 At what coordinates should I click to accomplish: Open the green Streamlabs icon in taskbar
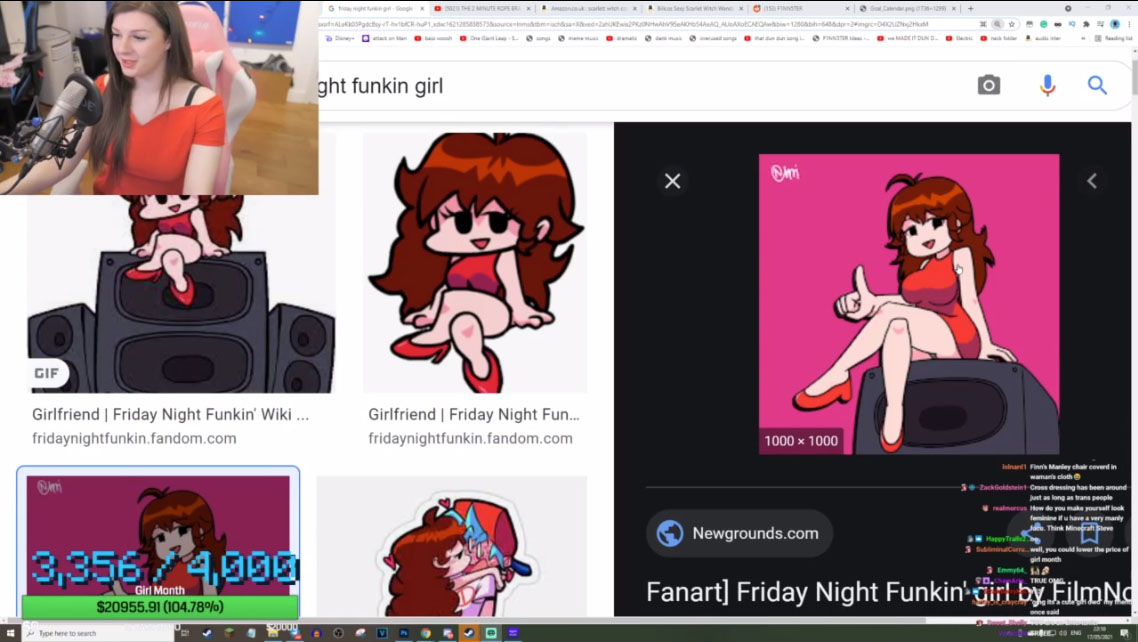pyautogui.click(x=491, y=633)
